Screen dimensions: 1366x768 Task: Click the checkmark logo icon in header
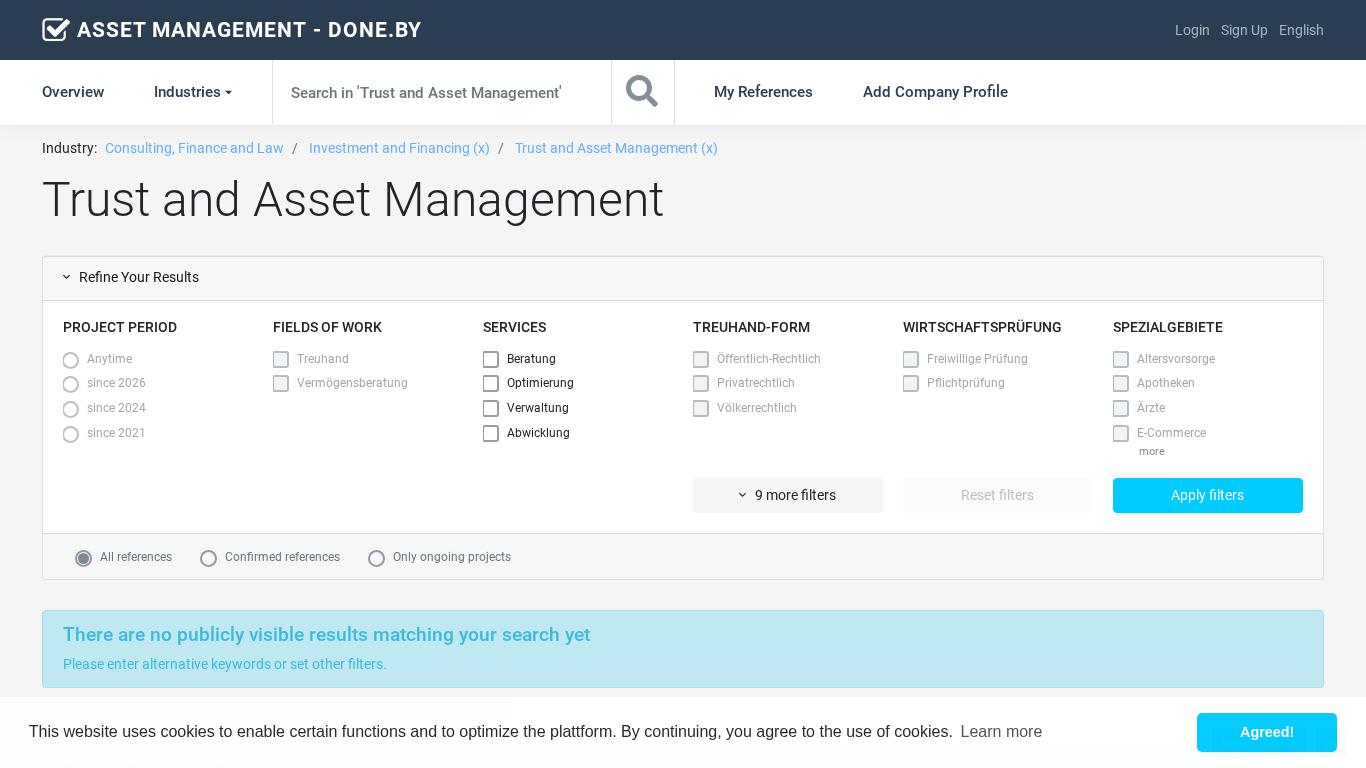(56, 30)
